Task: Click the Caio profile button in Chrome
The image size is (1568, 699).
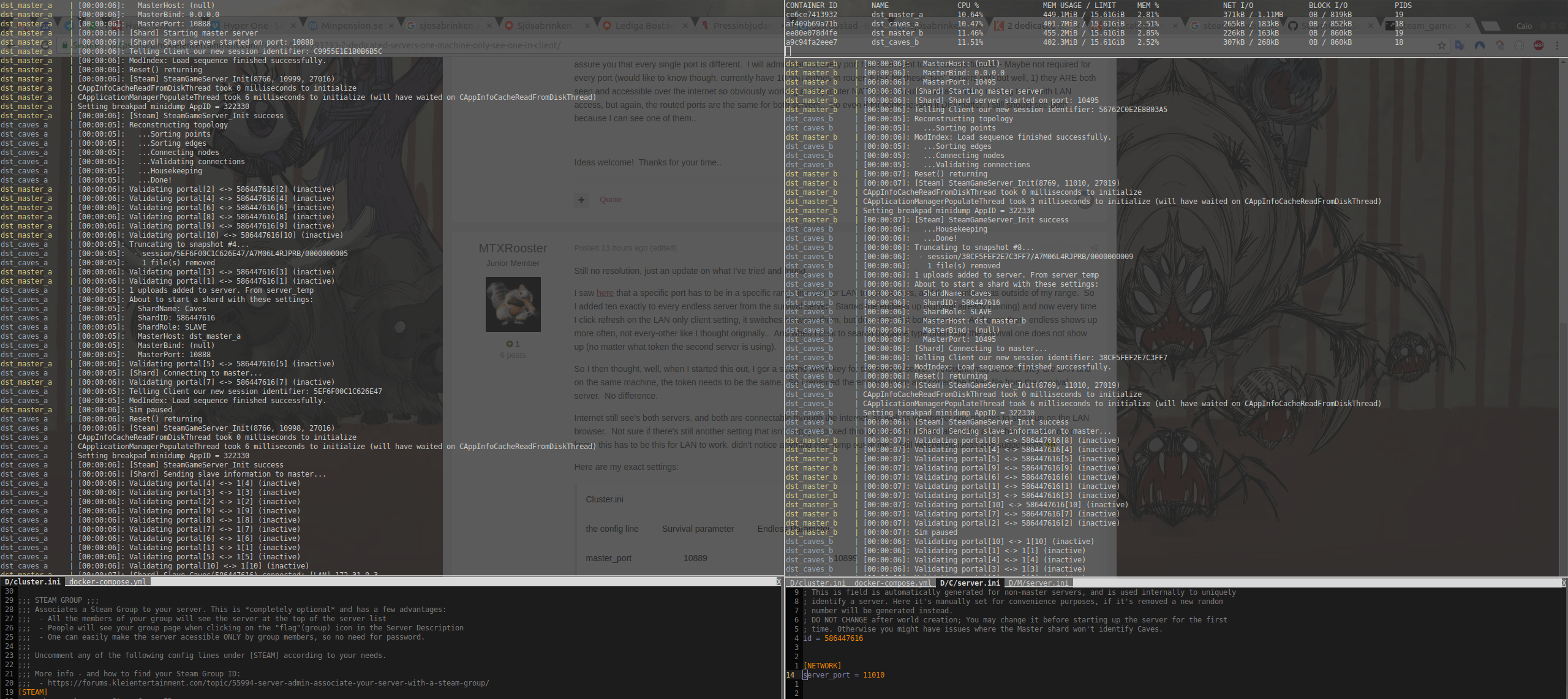Action: coord(1524,26)
